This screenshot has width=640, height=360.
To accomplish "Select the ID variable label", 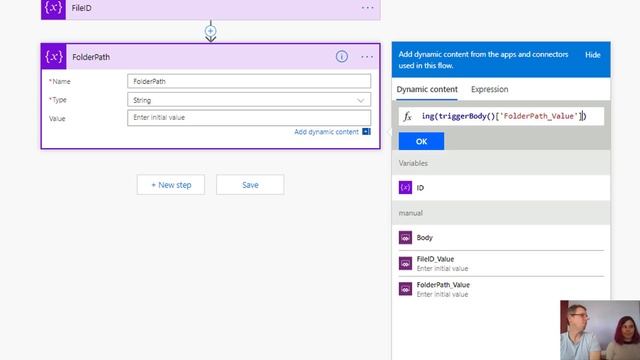I will (420, 188).
